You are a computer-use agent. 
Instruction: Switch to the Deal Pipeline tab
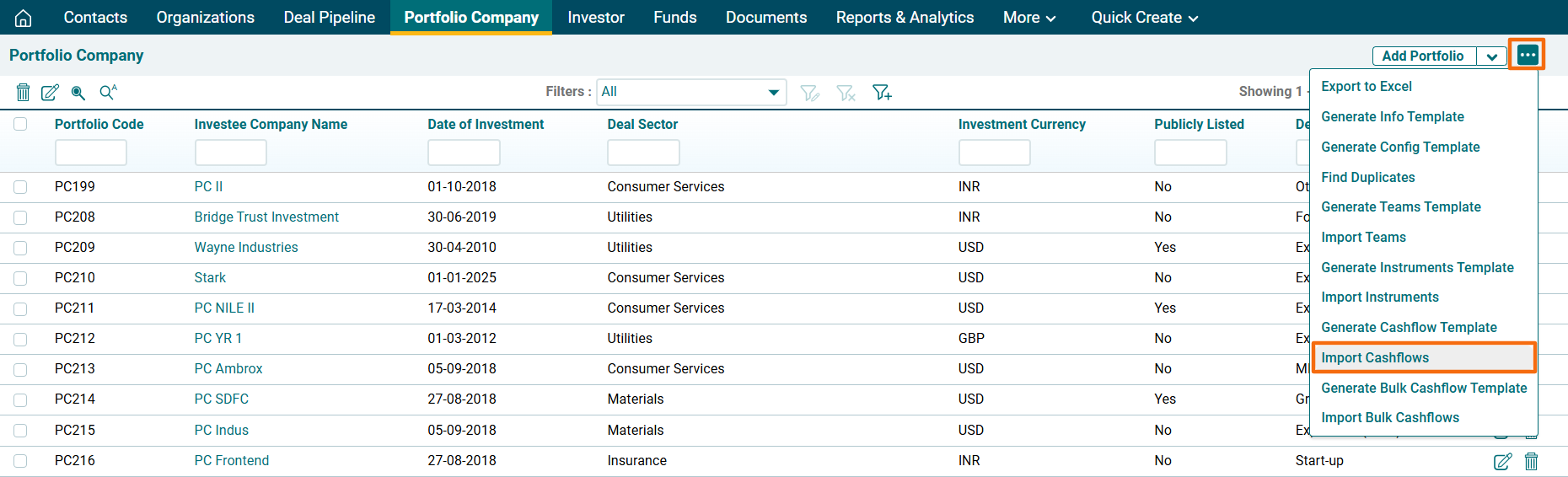click(329, 18)
